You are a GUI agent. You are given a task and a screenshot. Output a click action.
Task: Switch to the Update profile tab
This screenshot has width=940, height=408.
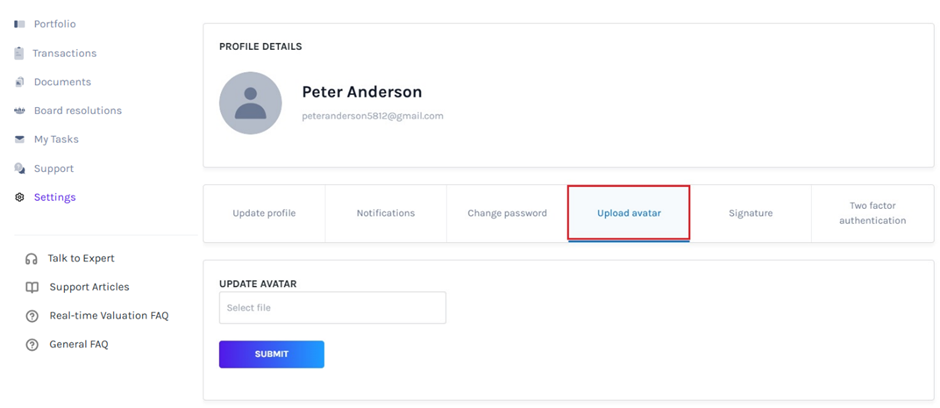[264, 213]
